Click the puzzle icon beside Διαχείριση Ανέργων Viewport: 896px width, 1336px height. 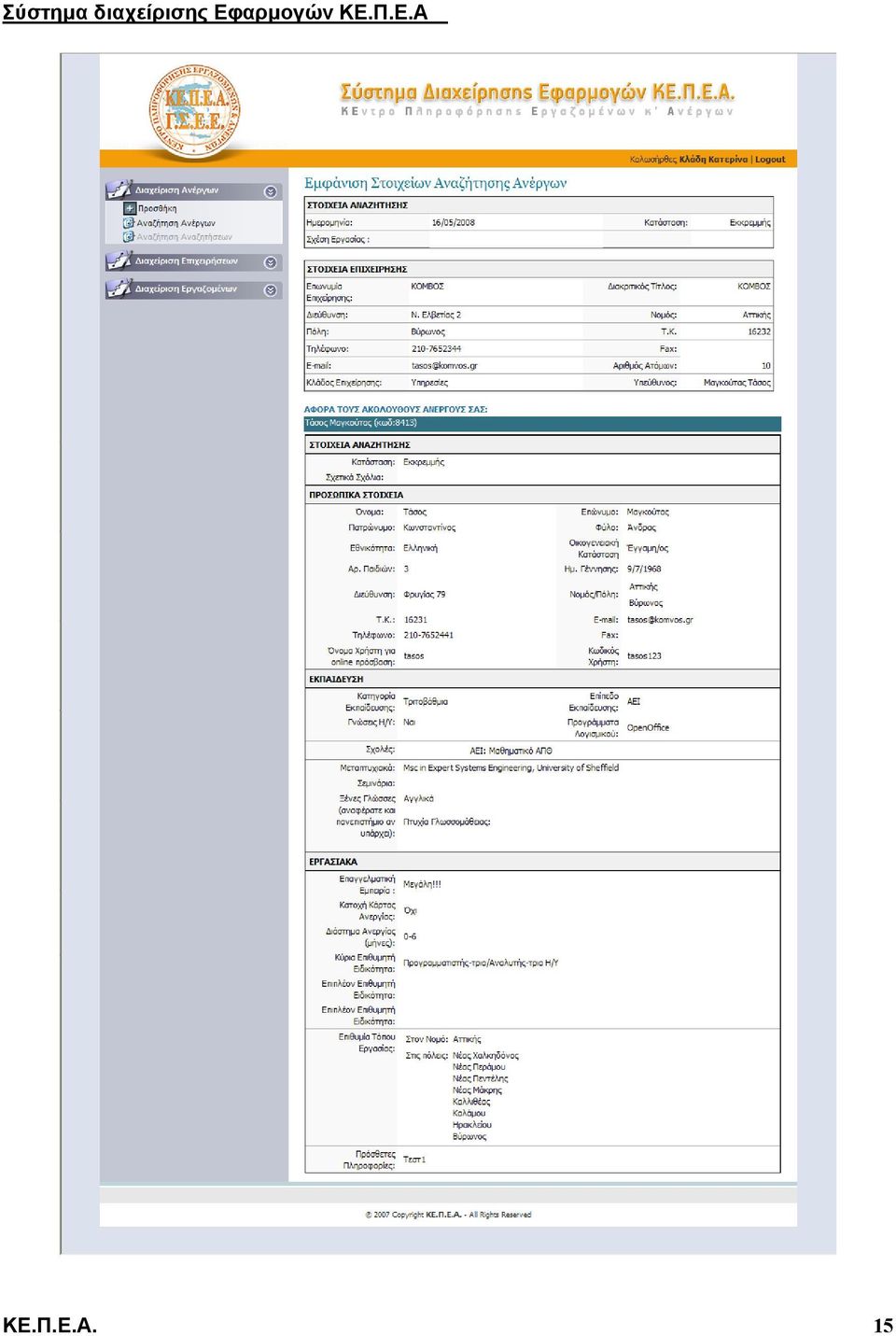pyautogui.click(x=119, y=190)
